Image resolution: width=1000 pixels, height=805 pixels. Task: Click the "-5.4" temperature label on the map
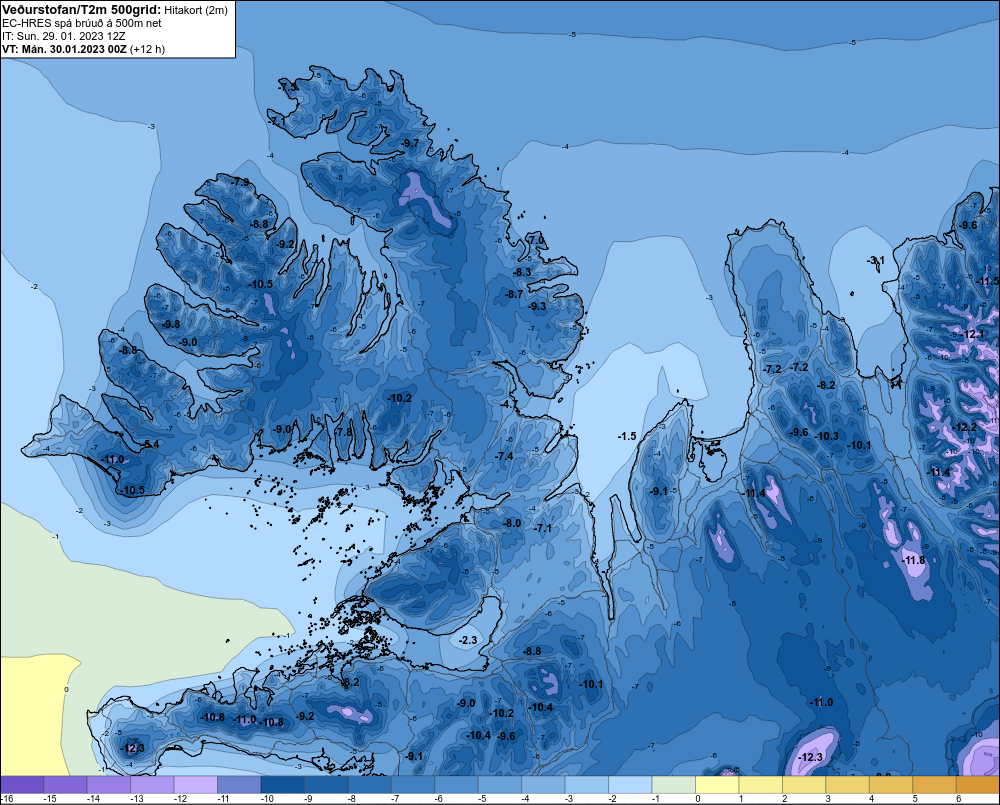tap(151, 444)
